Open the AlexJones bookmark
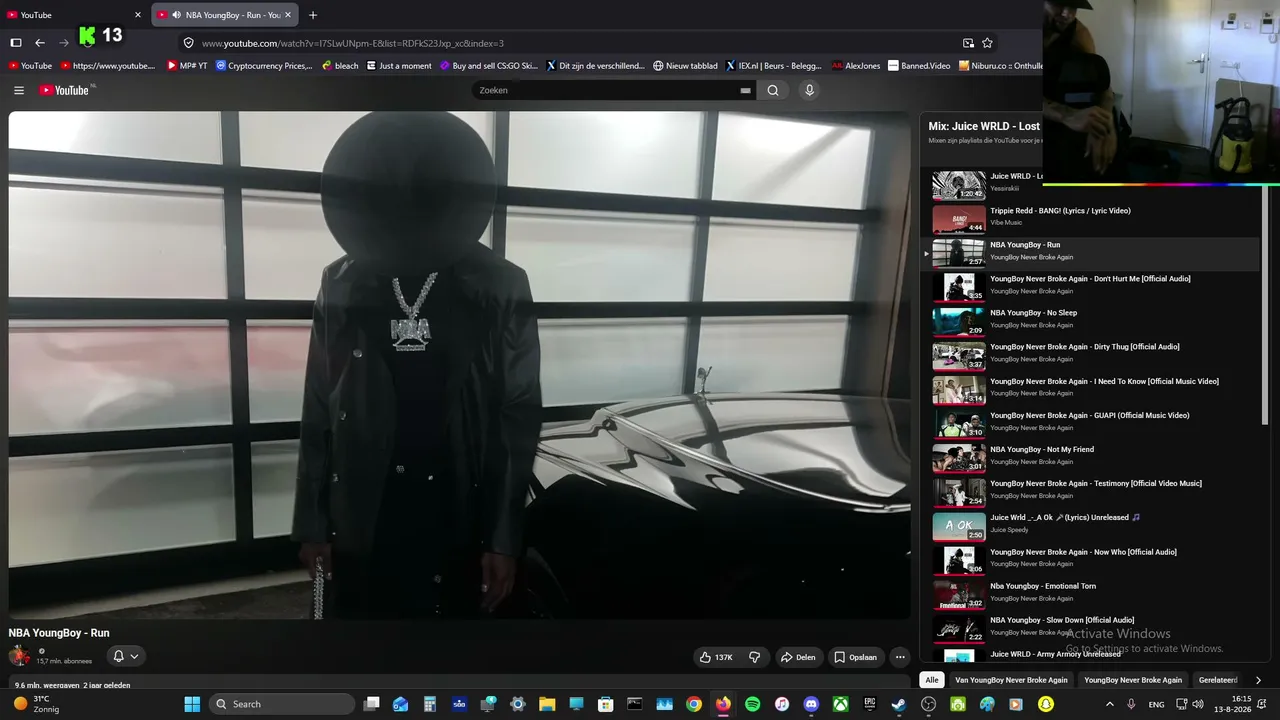The height and width of the screenshot is (720, 1280). pyautogui.click(x=856, y=66)
